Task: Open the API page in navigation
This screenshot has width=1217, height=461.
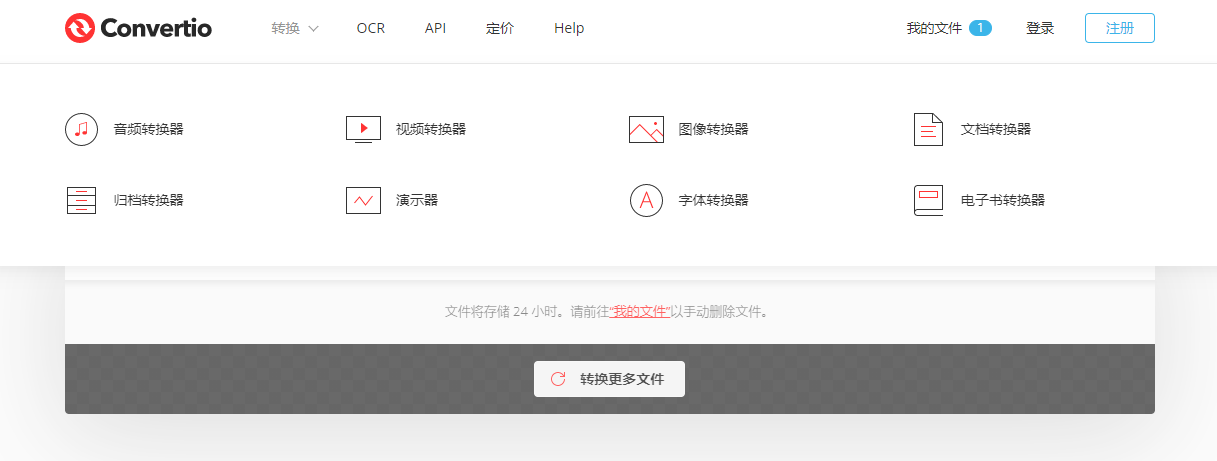Action: [x=435, y=28]
